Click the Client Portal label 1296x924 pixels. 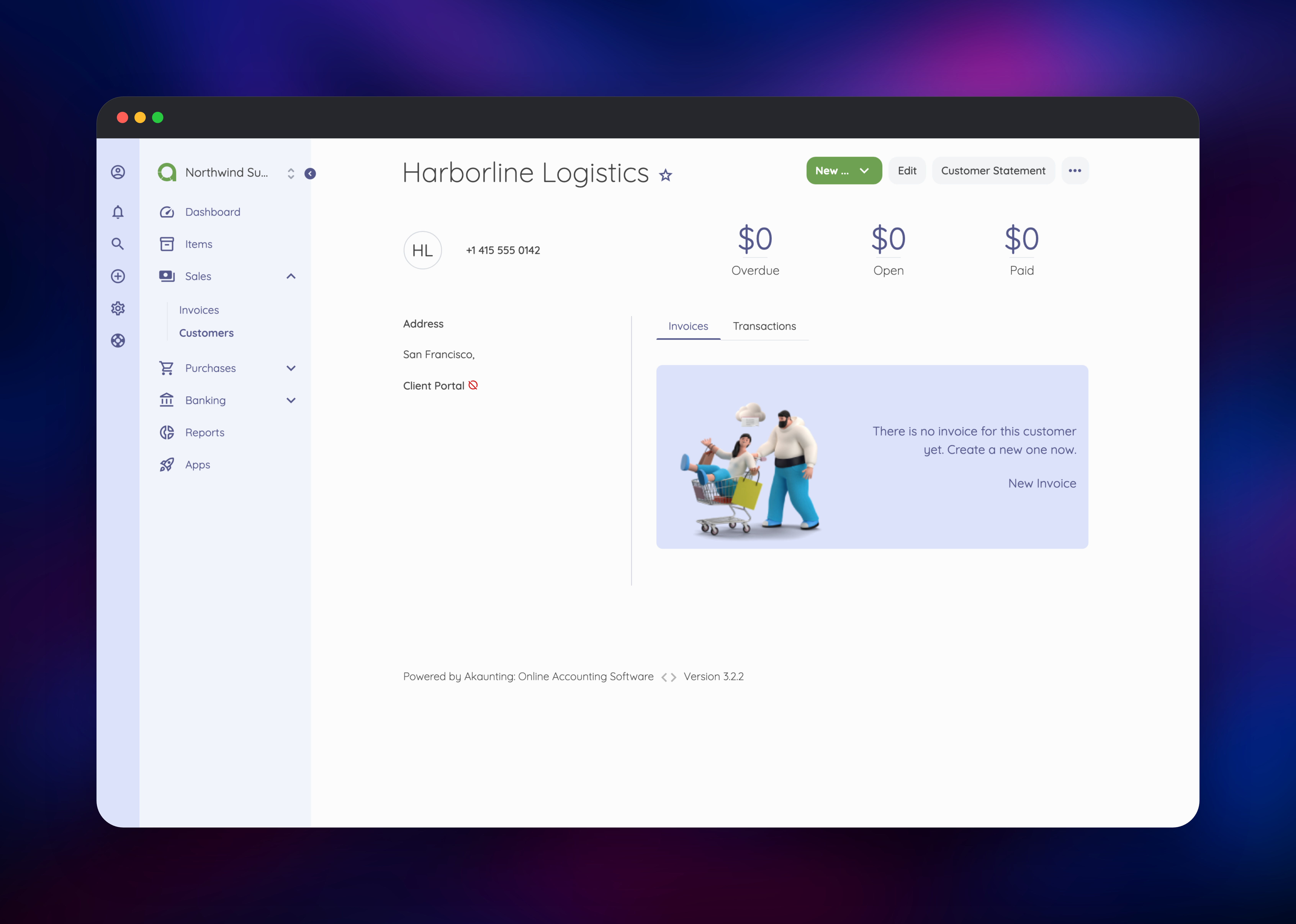(x=434, y=386)
